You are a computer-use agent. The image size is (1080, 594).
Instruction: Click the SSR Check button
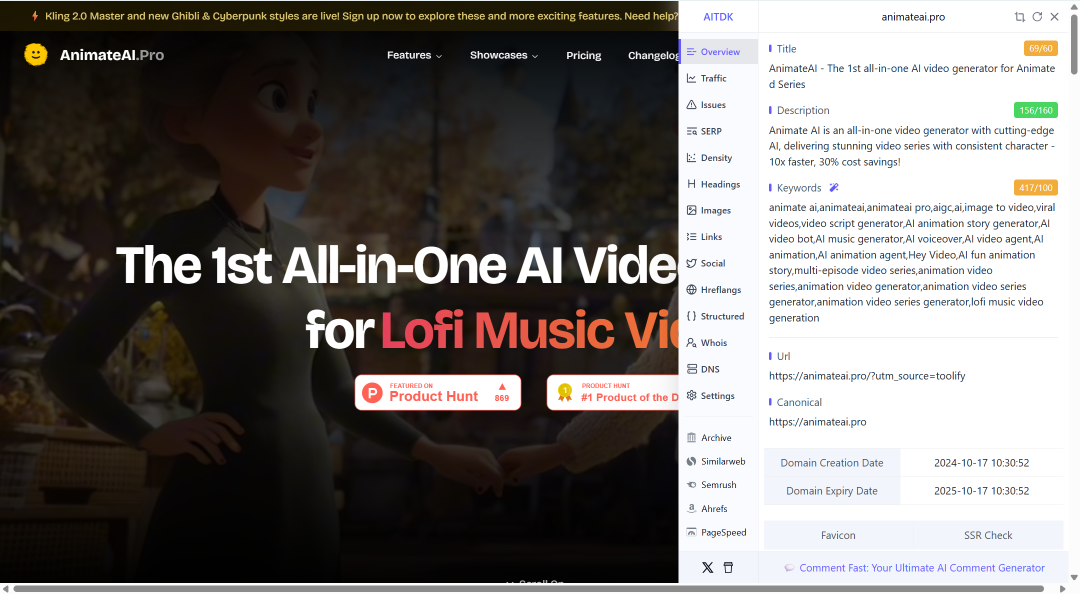[x=988, y=535]
